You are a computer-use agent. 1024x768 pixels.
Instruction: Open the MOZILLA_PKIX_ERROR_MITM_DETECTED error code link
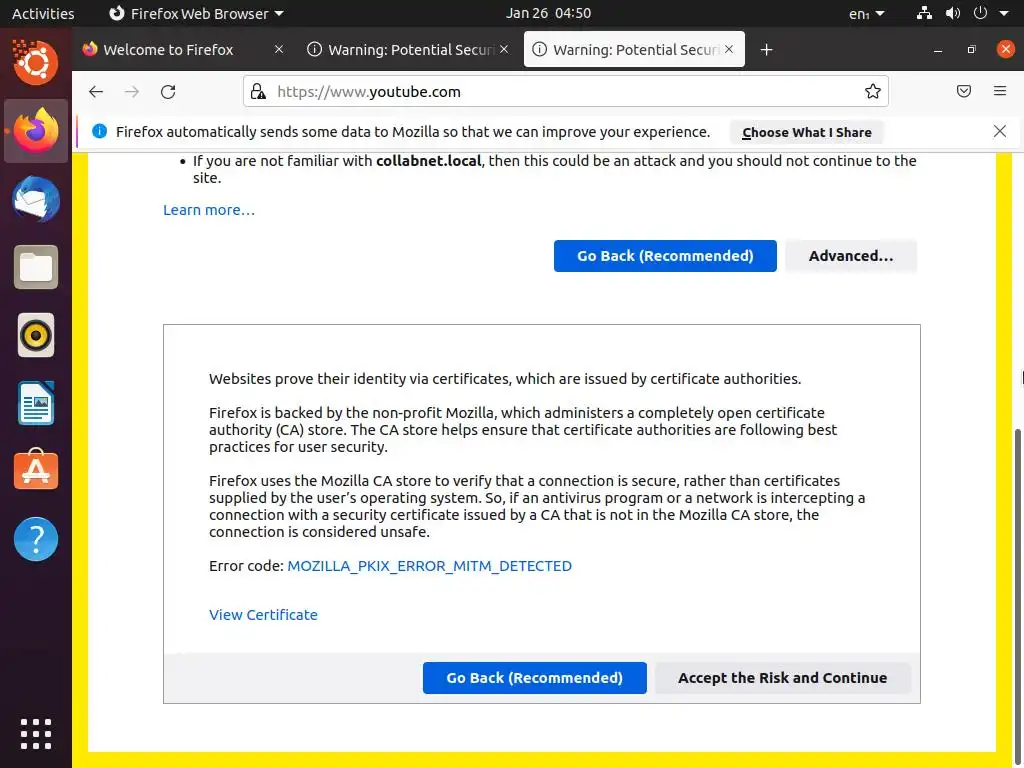pos(430,566)
